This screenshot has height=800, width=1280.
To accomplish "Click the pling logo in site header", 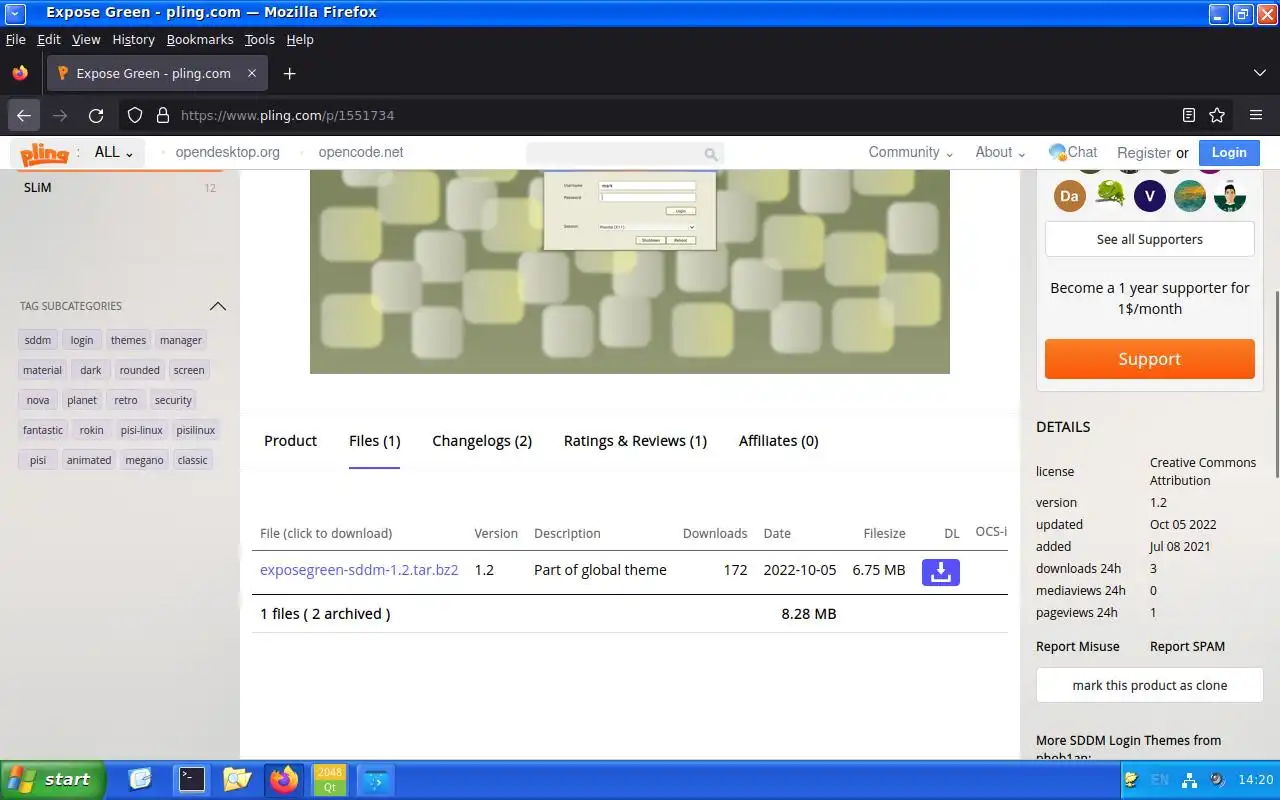I will pyautogui.click(x=44, y=153).
